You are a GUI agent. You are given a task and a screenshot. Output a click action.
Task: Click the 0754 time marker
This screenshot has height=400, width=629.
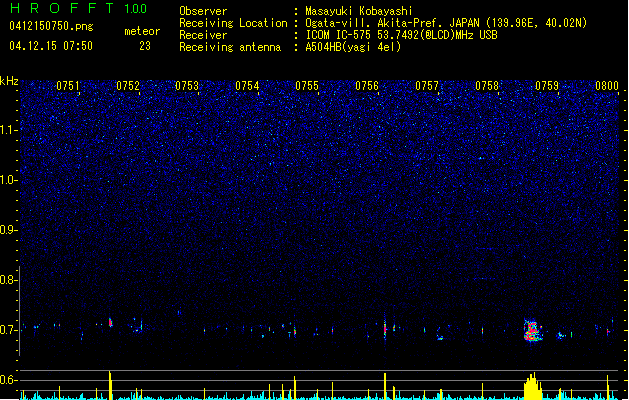tap(247, 86)
